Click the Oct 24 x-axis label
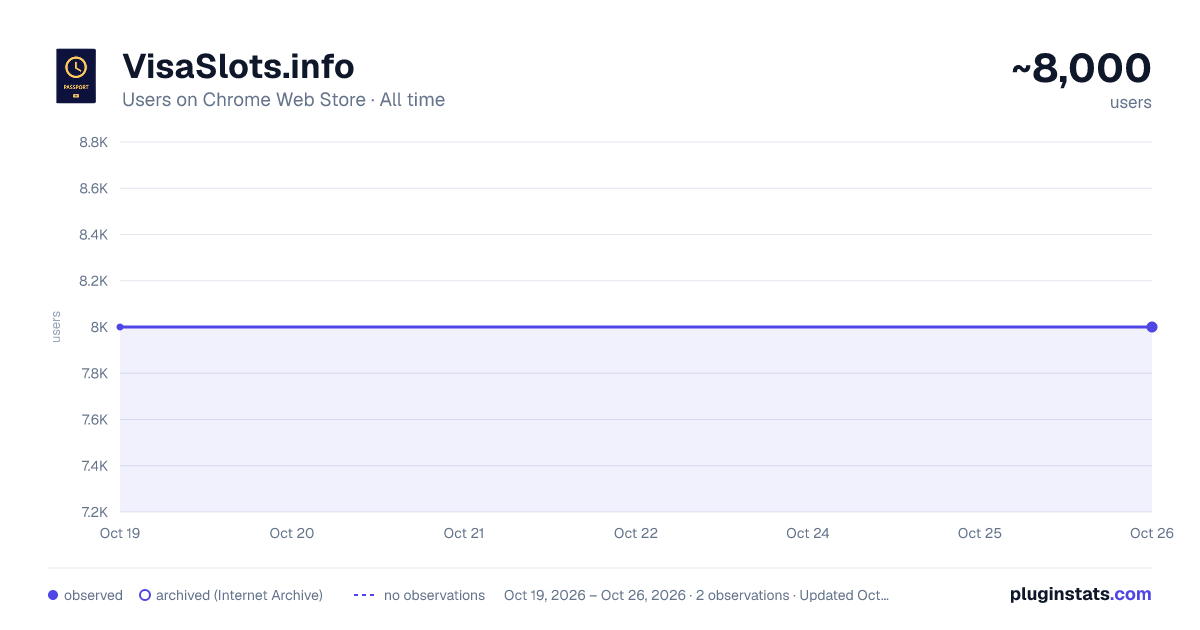The height and width of the screenshot is (630, 1200). point(808,533)
